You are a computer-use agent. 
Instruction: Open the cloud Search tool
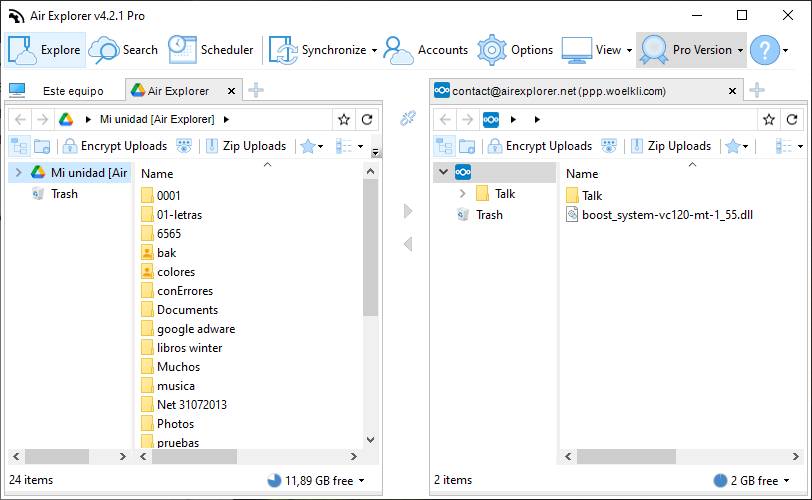[123, 50]
